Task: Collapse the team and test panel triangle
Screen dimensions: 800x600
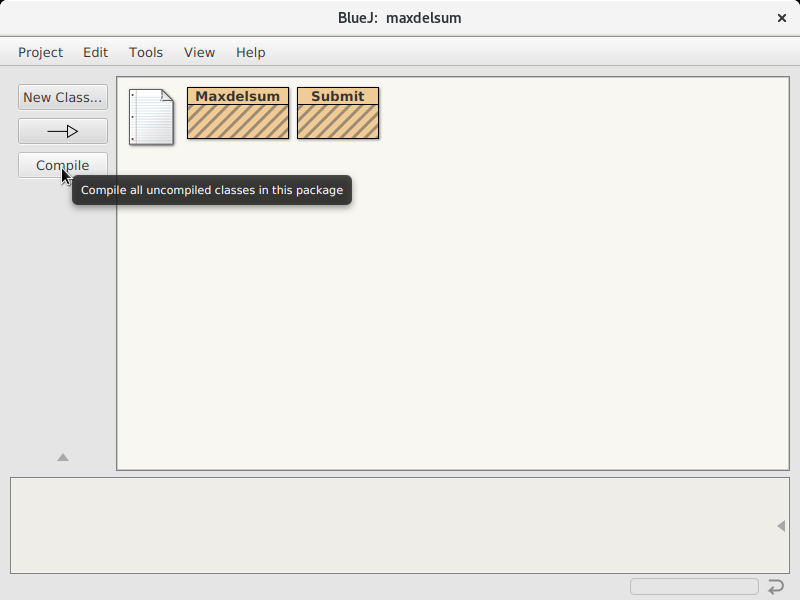Action: coord(63,457)
